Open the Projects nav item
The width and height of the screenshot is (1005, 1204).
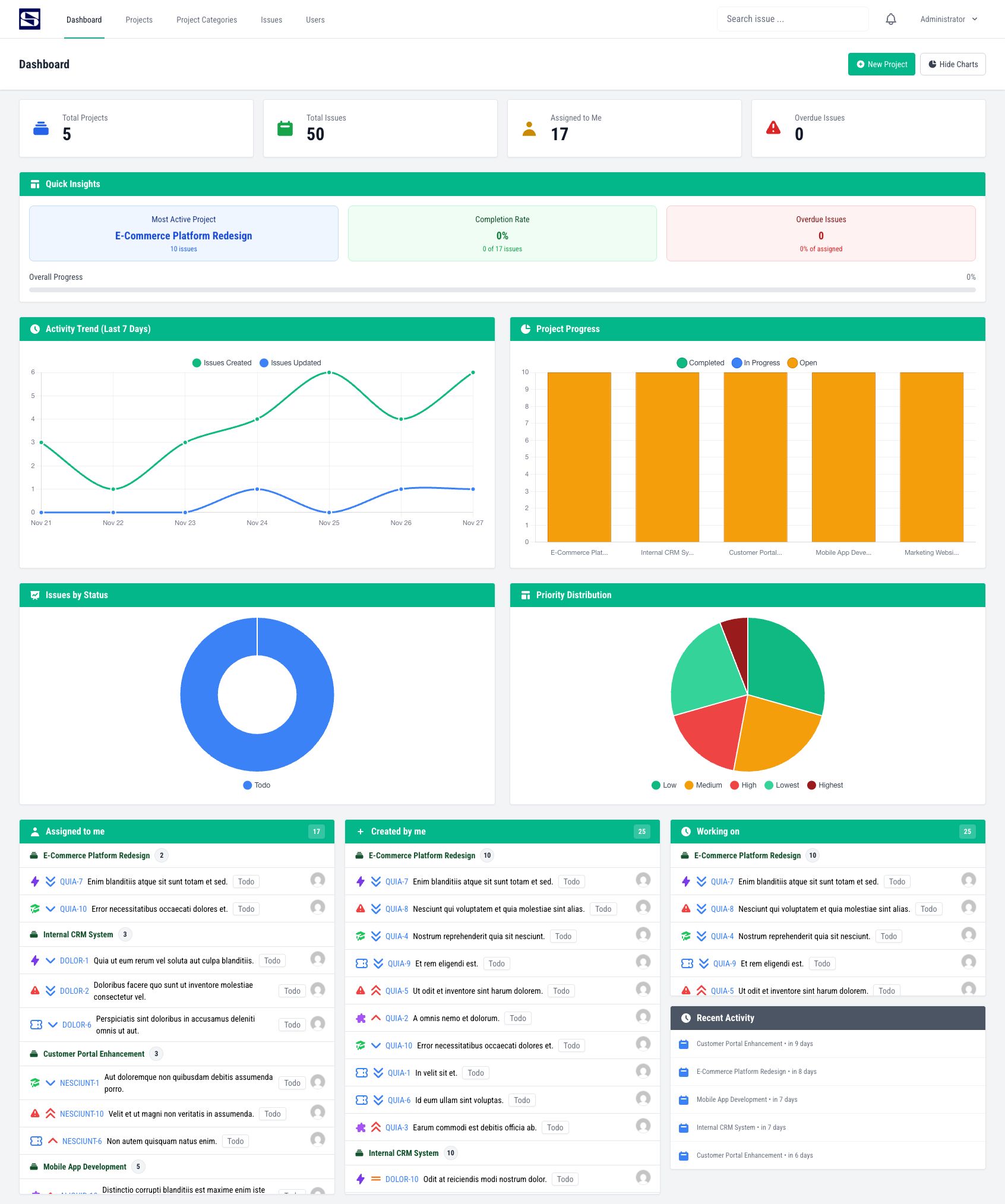point(139,20)
